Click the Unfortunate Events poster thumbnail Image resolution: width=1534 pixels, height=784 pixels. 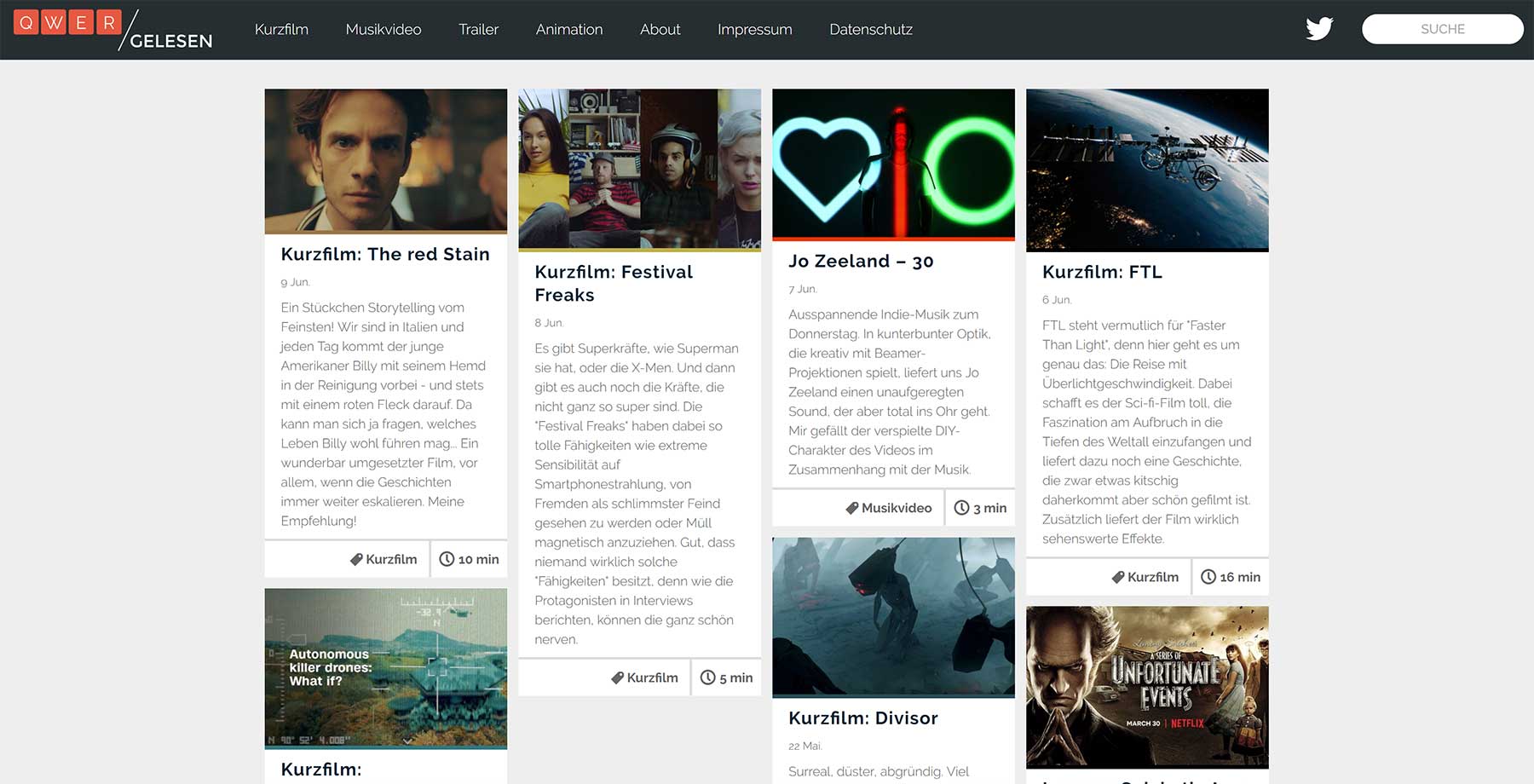click(x=1147, y=687)
